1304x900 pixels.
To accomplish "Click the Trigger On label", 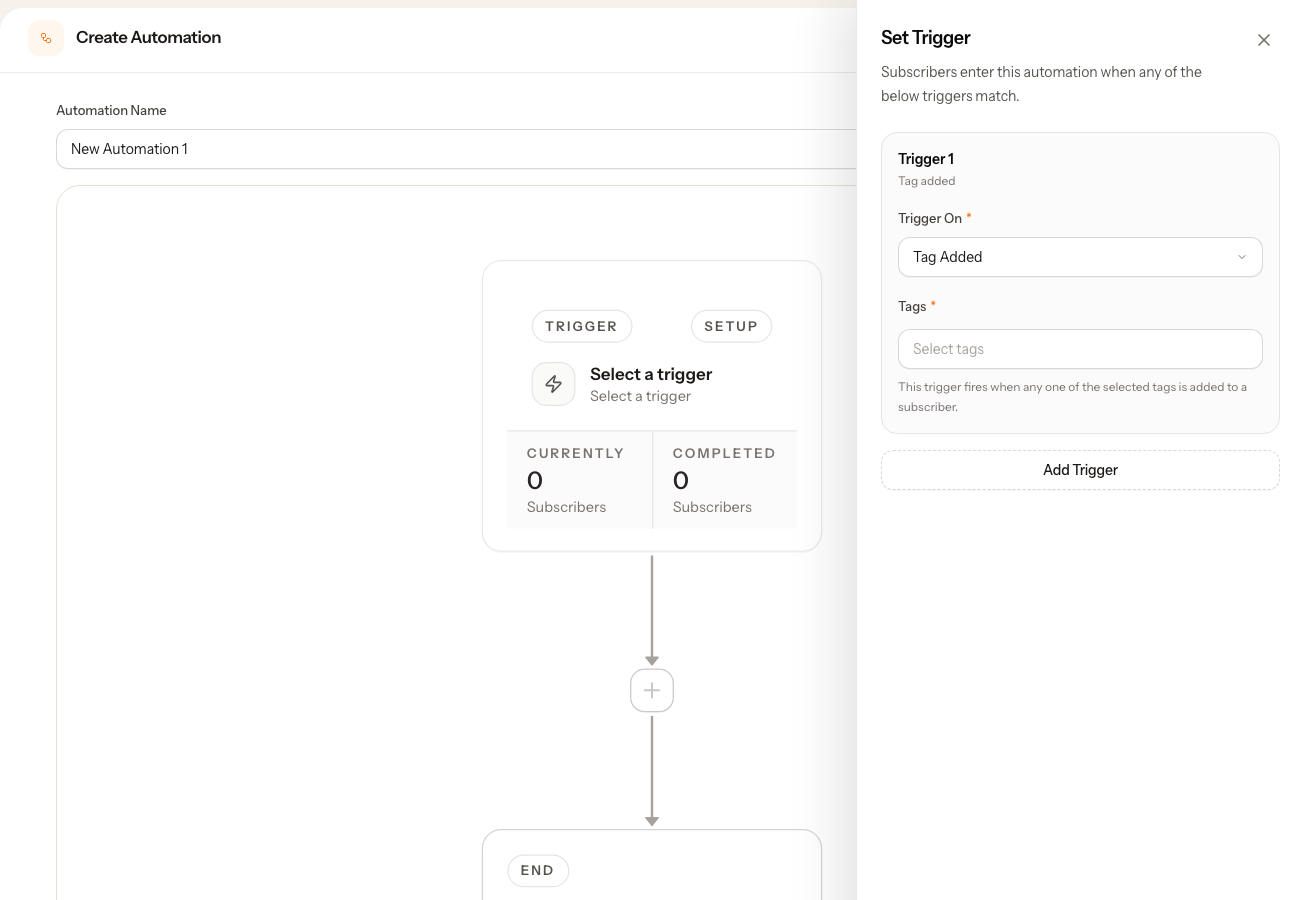I will pos(930,218).
